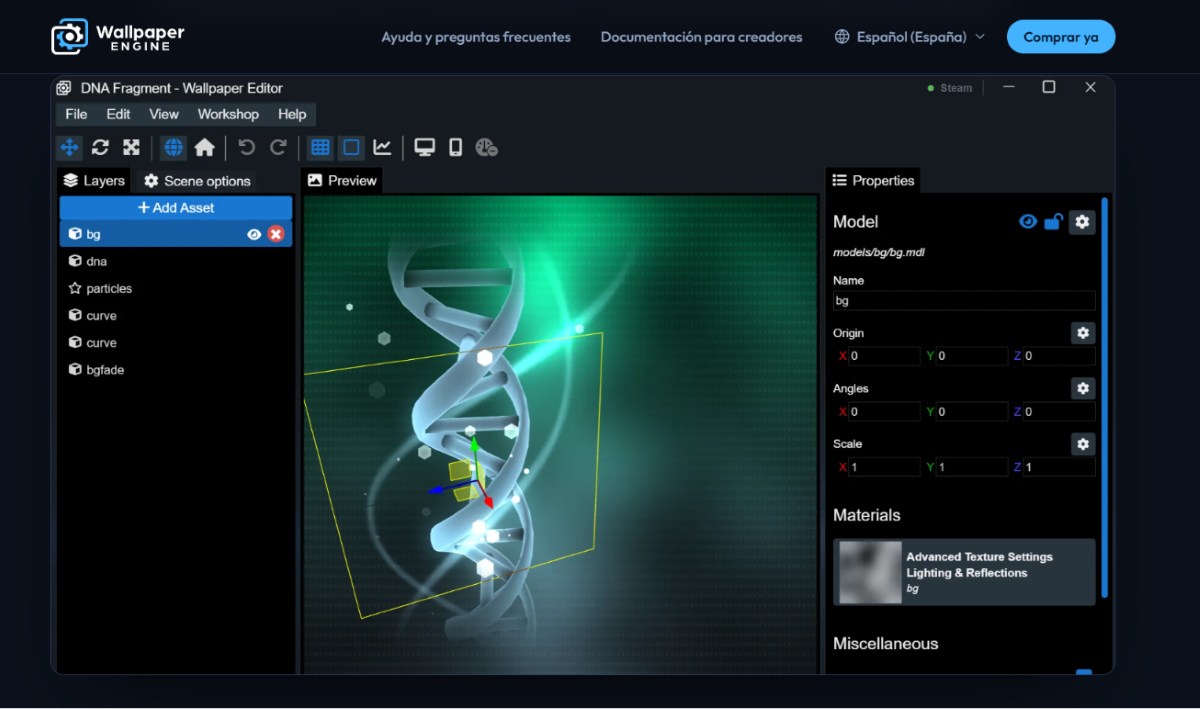Click the redo arrow icon
Viewport: 1200px width, 709px height.
coord(278,148)
